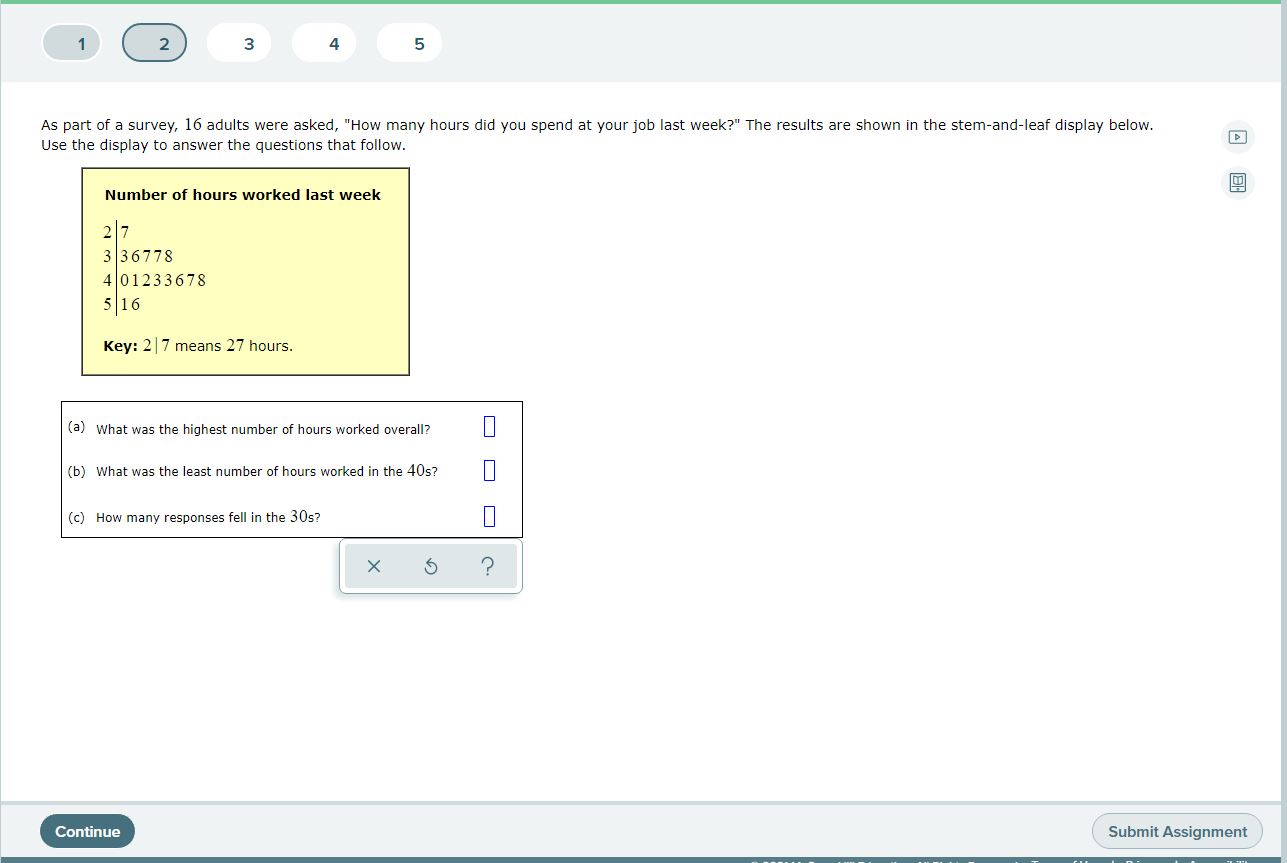Click the yellow stem-and-leaf display box
Image resolution: width=1287 pixels, height=863 pixels.
[x=245, y=271]
